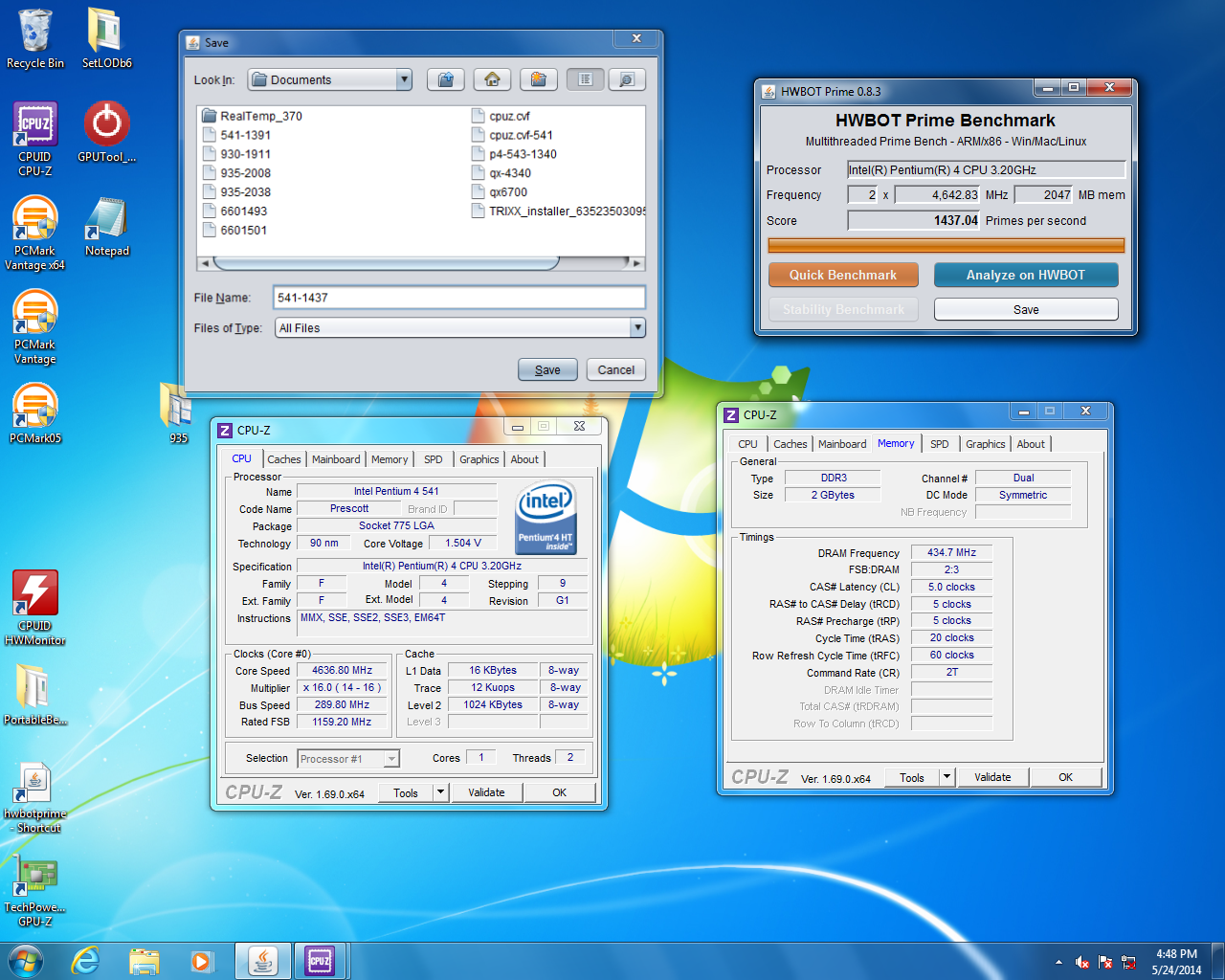Open the CPU tab in the Memory CPU-Z window
This screenshot has width=1225, height=980.
coord(747,444)
